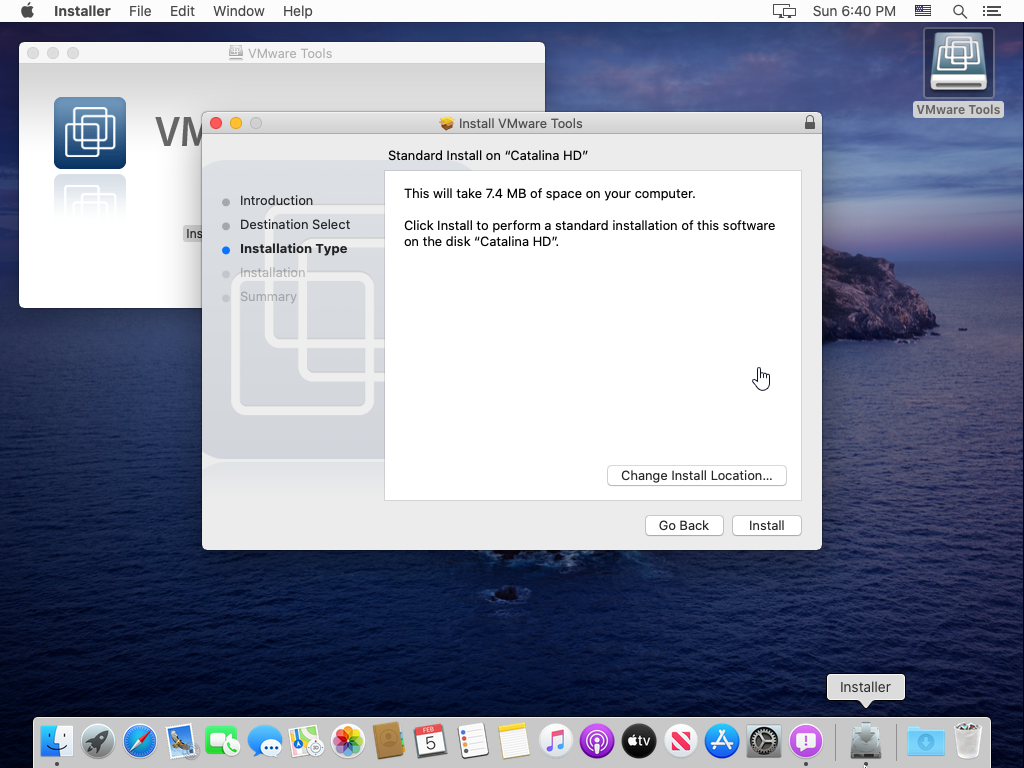Click the Spotlight search icon

click(x=959, y=11)
